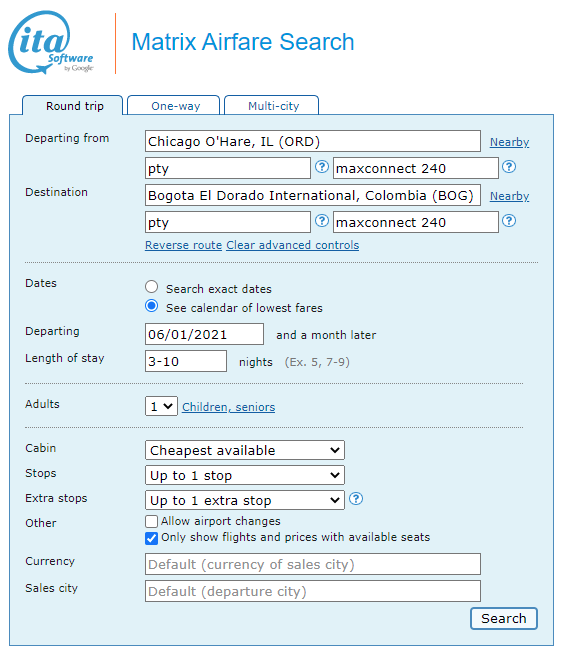Click the Departing date input field
Image resolution: width=569 pixels, height=666 pixels.
(204, 334)
